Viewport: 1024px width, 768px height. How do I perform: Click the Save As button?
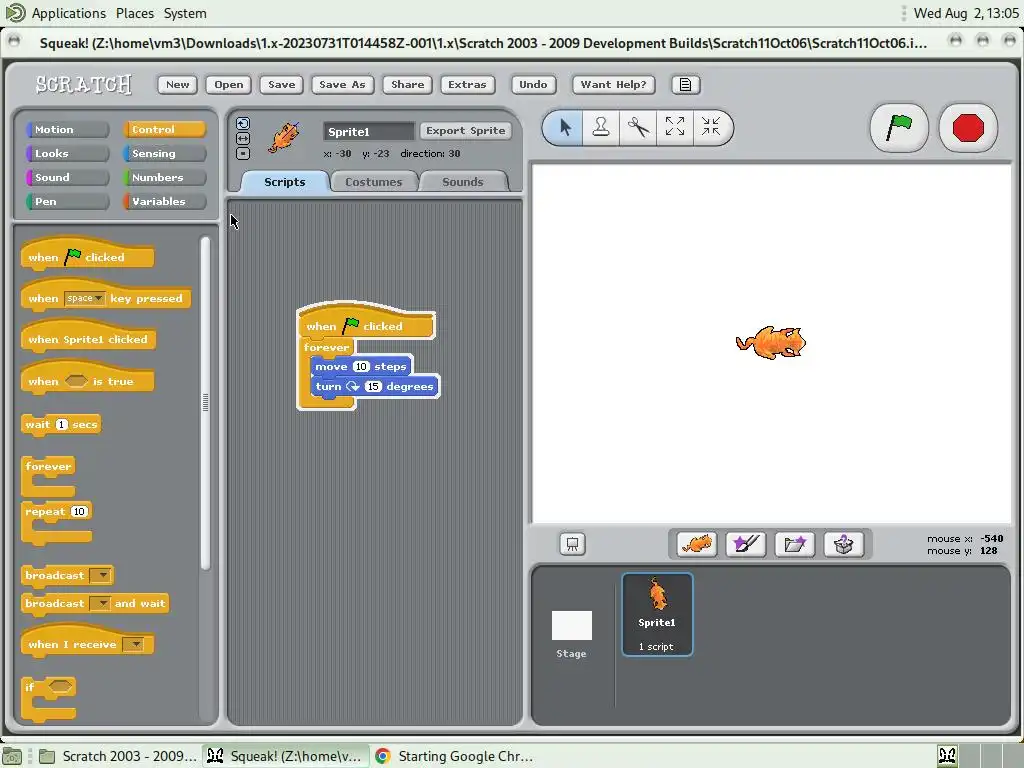[342, 85]
